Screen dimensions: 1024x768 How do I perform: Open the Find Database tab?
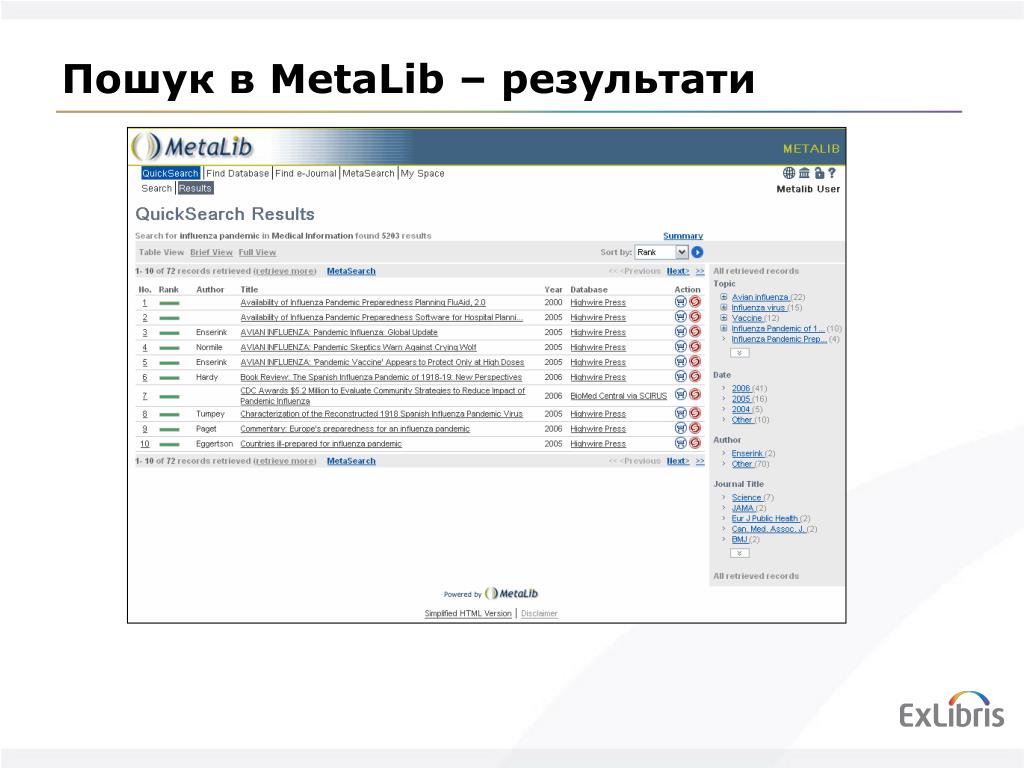(x=237, y=173)
